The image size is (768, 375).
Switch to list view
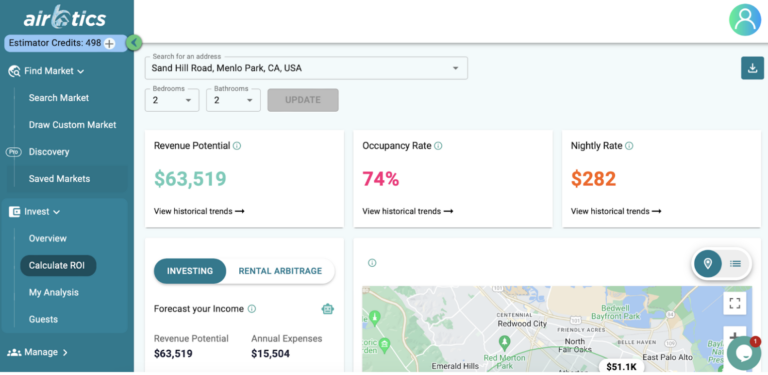pos(735,264)
